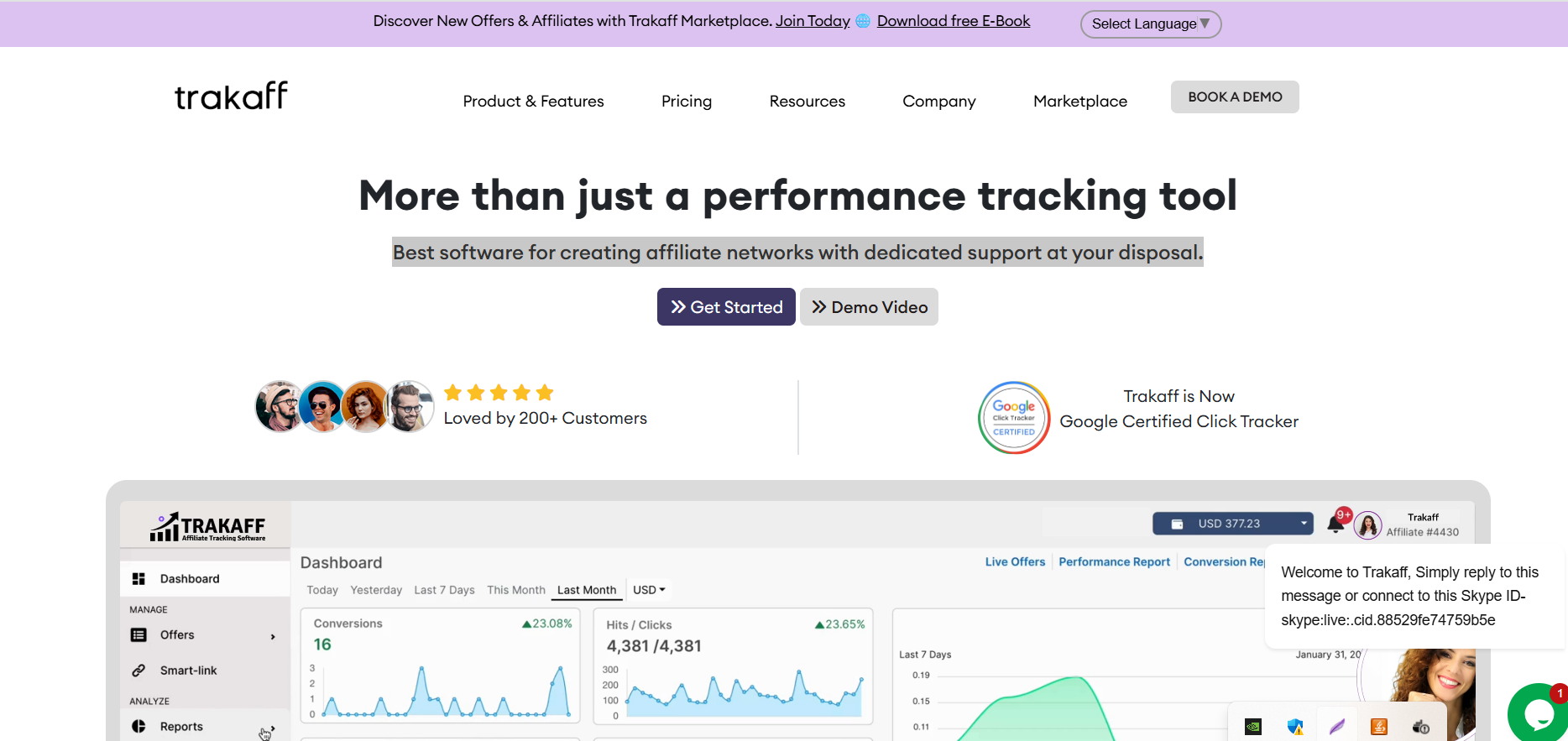This screenshot has height=741, width=1568.
Task: Click the red-haired woman customer avatar
Action: click(x=365, y=407)
